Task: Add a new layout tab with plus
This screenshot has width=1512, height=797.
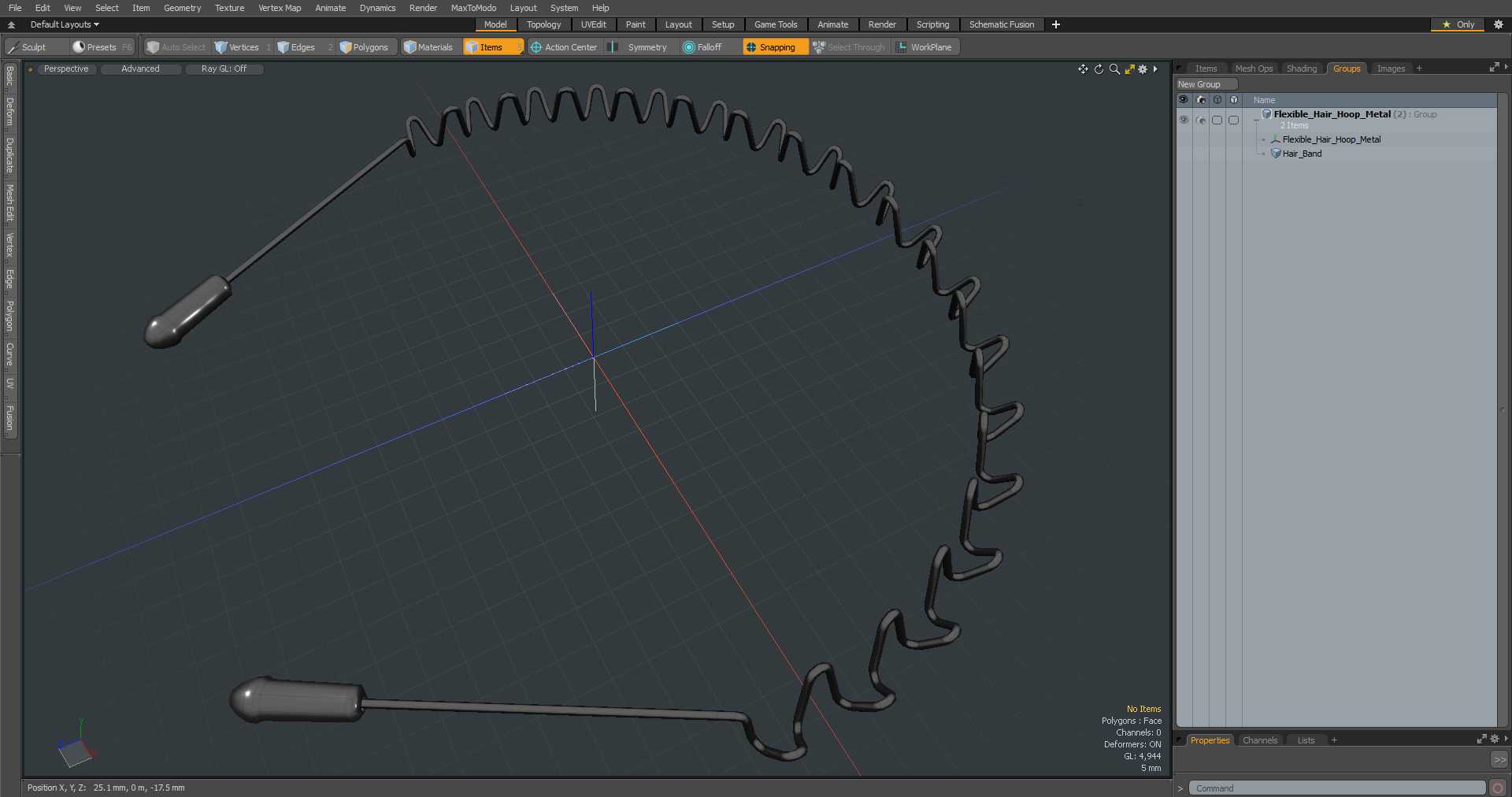Action: point(1055,24)
